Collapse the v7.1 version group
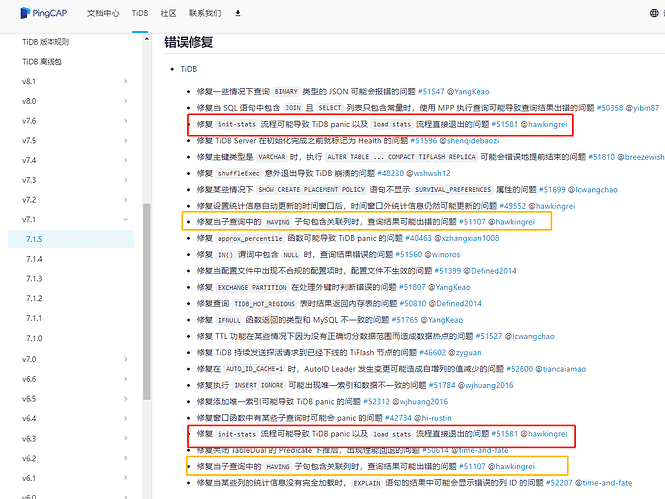Viewport: 665px width, 499px height. 126,220
